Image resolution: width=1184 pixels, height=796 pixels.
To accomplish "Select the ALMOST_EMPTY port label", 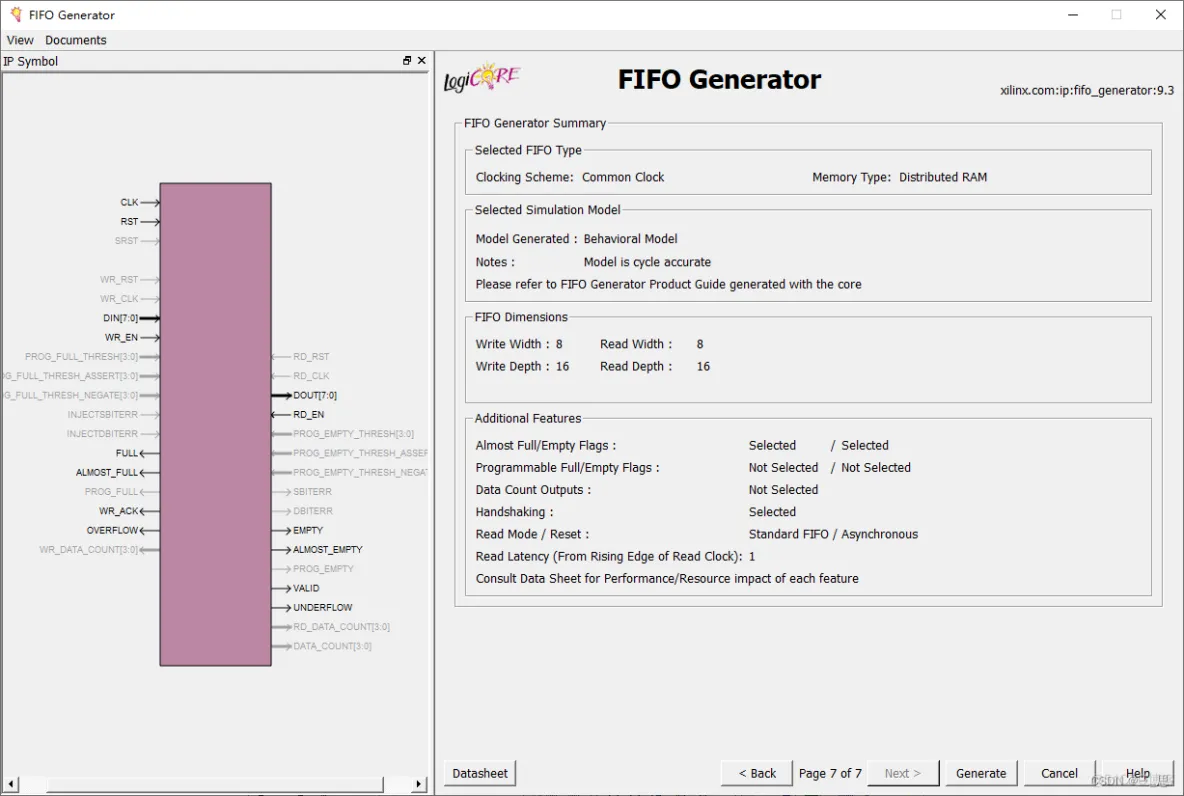I will pos(328,550).
